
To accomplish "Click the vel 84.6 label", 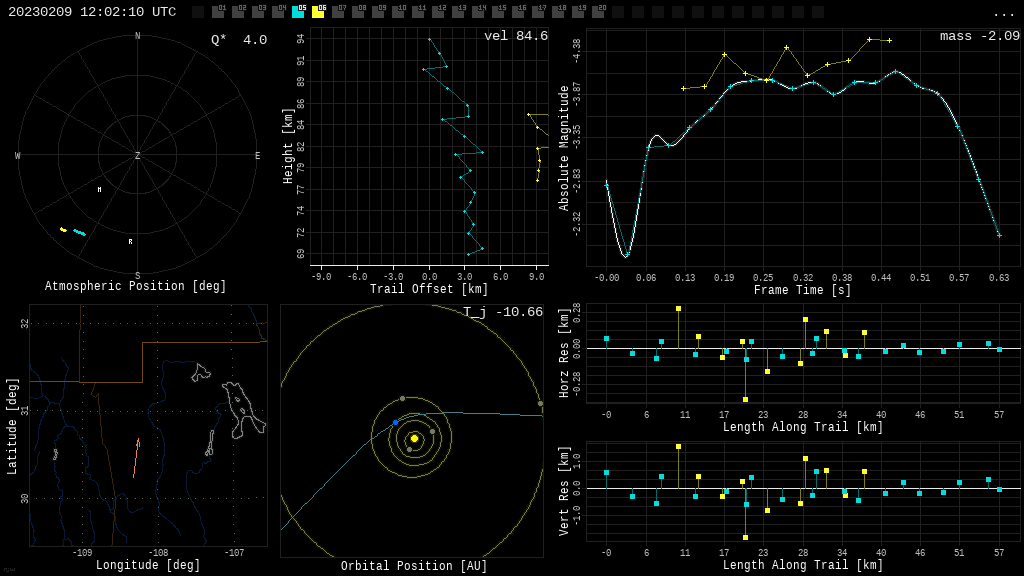I will coord(515,37).
